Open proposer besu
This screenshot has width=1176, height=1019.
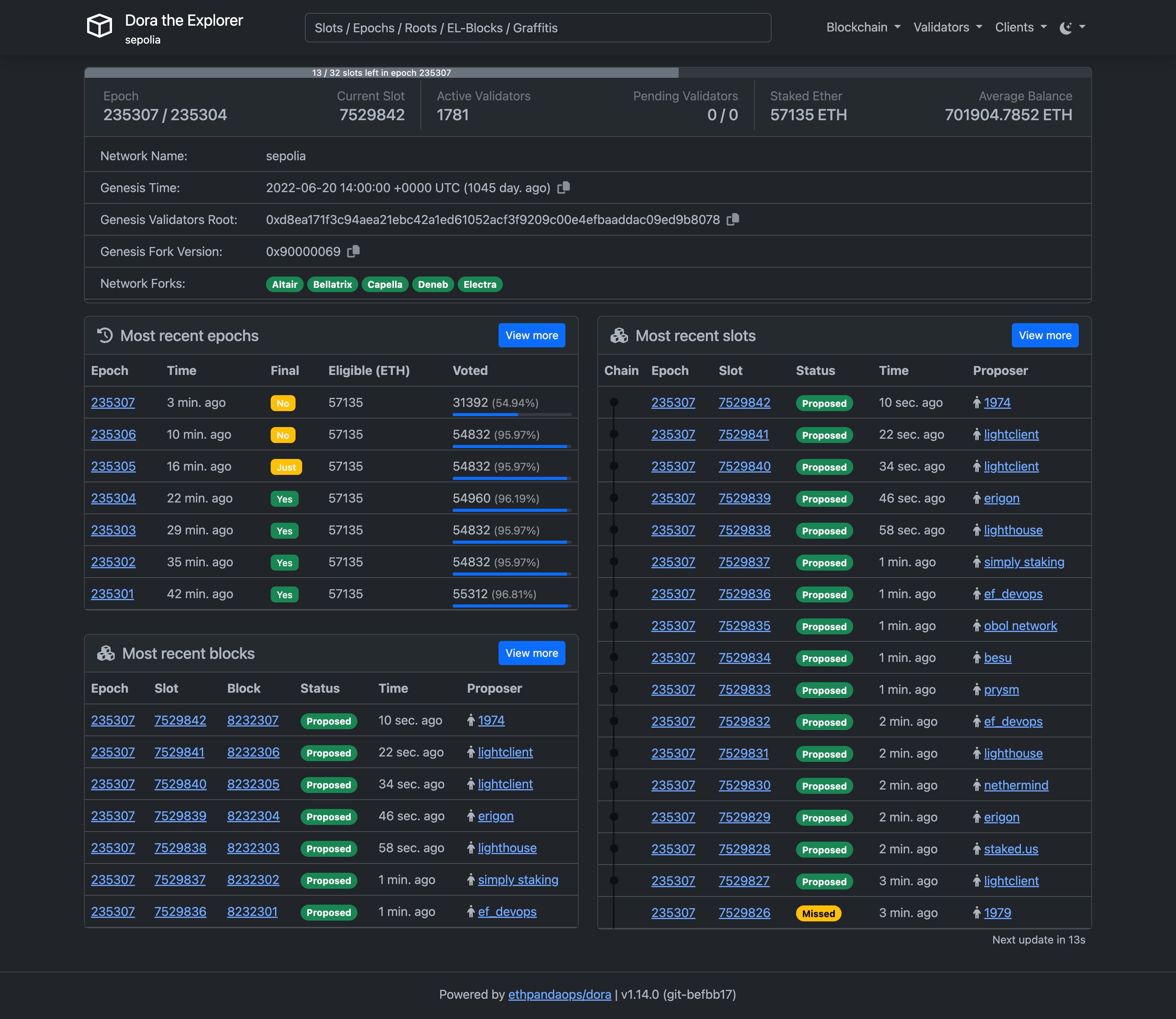pyautogui.click(x=997, y=657)
